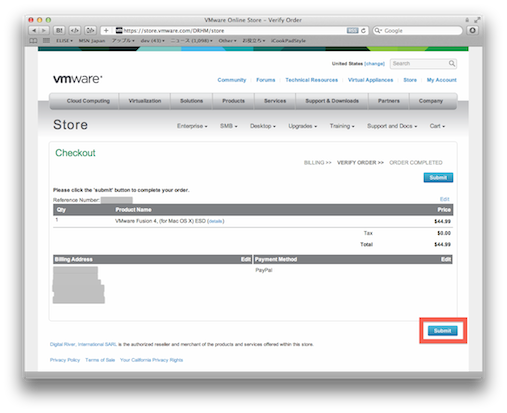Open the dev (43) bookmarks folder
Viewport: 507px width, 413px height.
coord(152,41)
